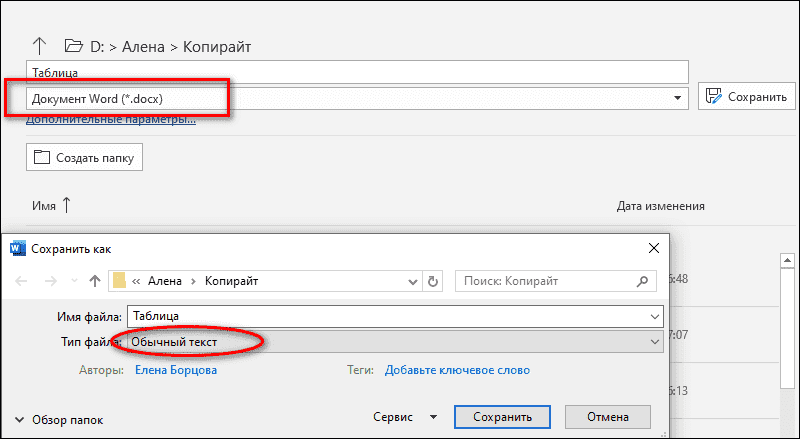Click Сохранить in the Сохранить как dialog
The height and width of the screenshot is (439, 800).
[503, 417]
